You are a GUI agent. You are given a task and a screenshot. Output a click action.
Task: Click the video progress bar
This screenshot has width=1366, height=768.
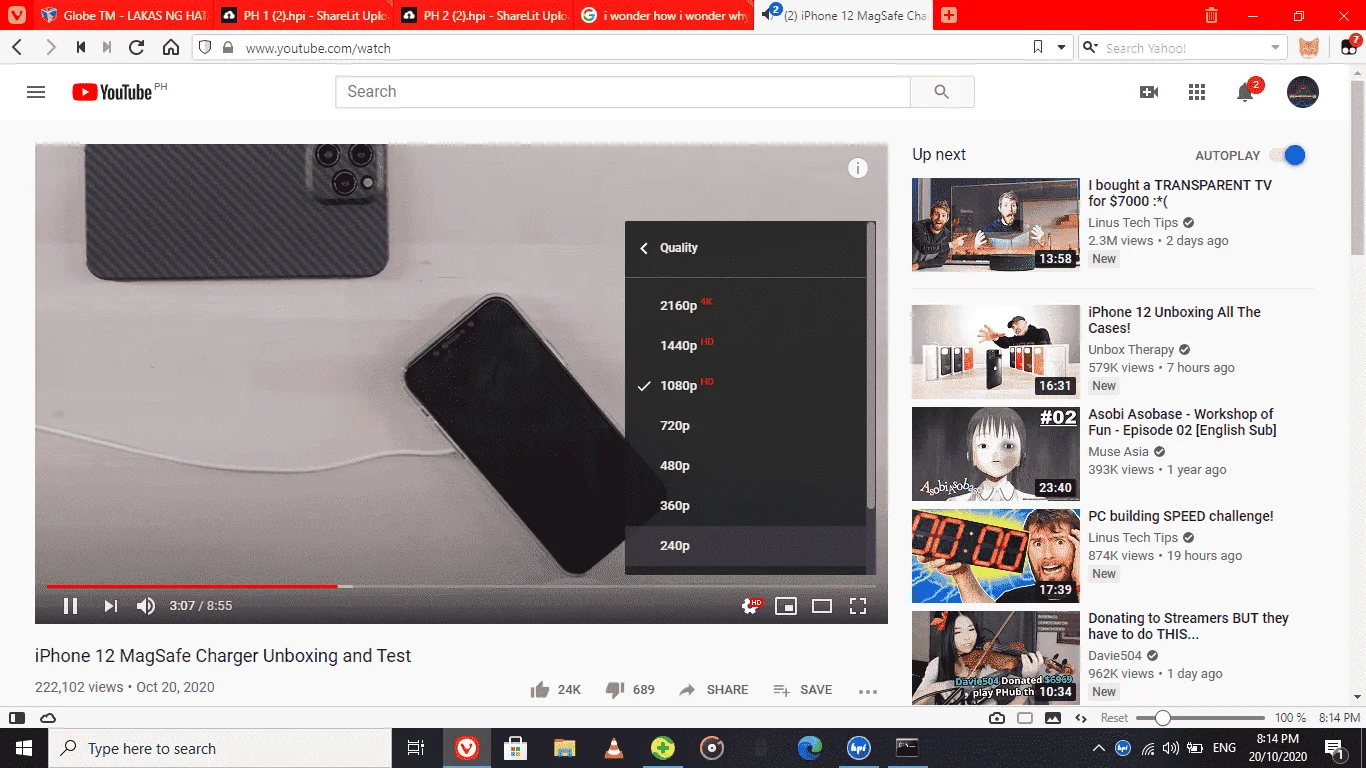461,586
